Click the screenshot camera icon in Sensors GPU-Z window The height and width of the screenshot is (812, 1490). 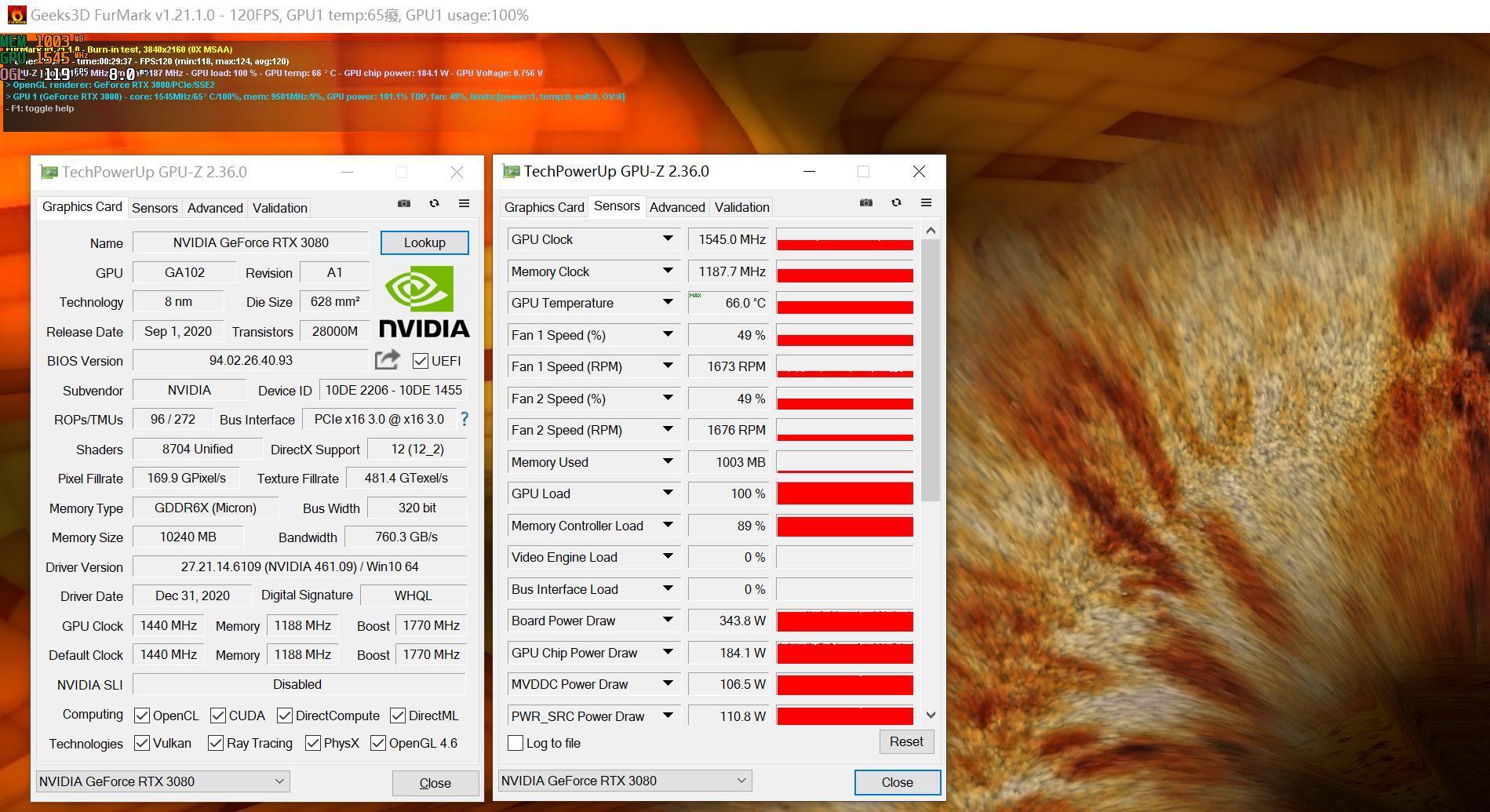[866, 202]
